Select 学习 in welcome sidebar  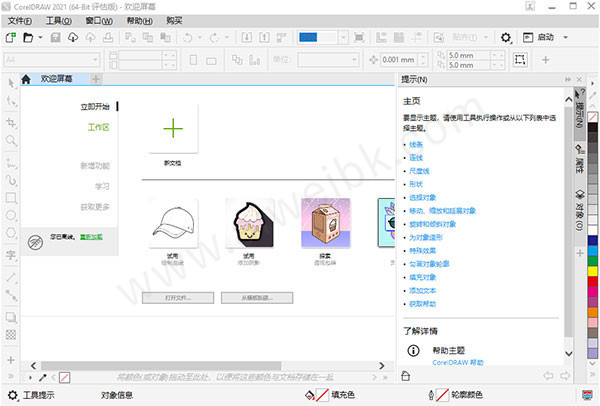[102, 186]
